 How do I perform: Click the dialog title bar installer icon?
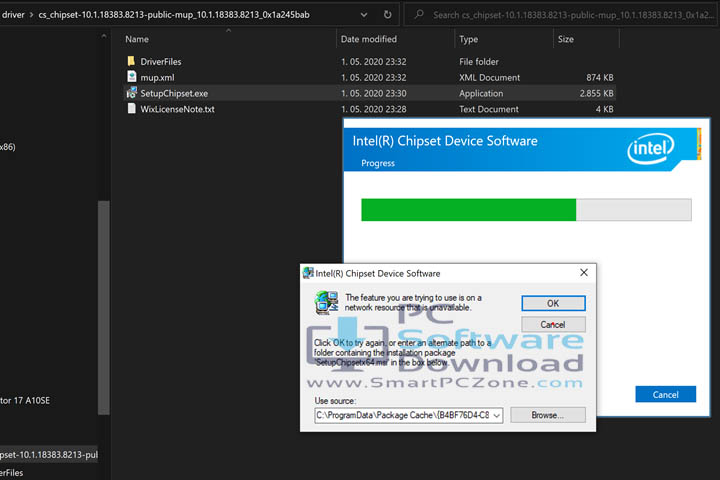tap(308, 273)
